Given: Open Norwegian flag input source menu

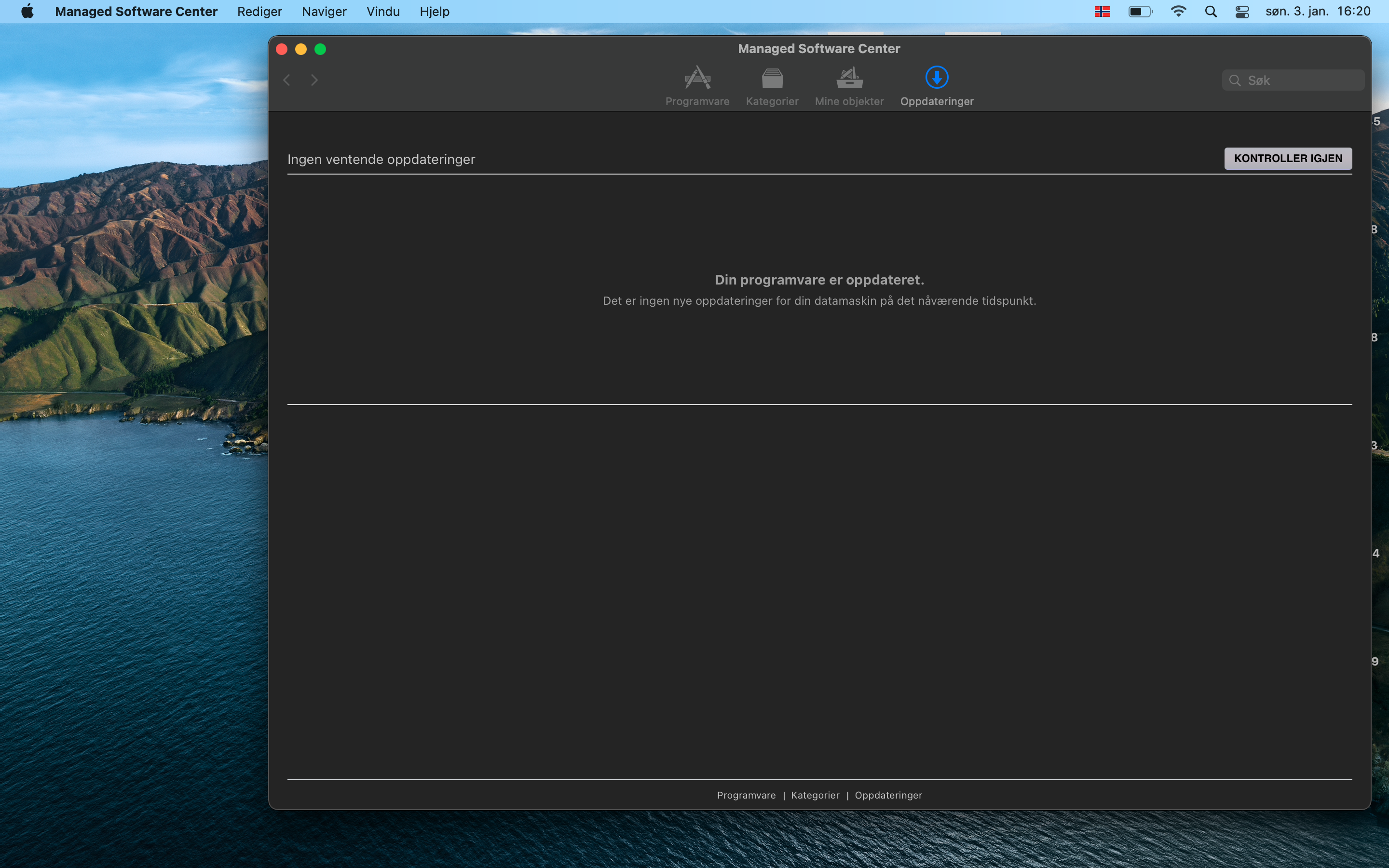Looking at the screenshot, I should (x=1102, y=12).
